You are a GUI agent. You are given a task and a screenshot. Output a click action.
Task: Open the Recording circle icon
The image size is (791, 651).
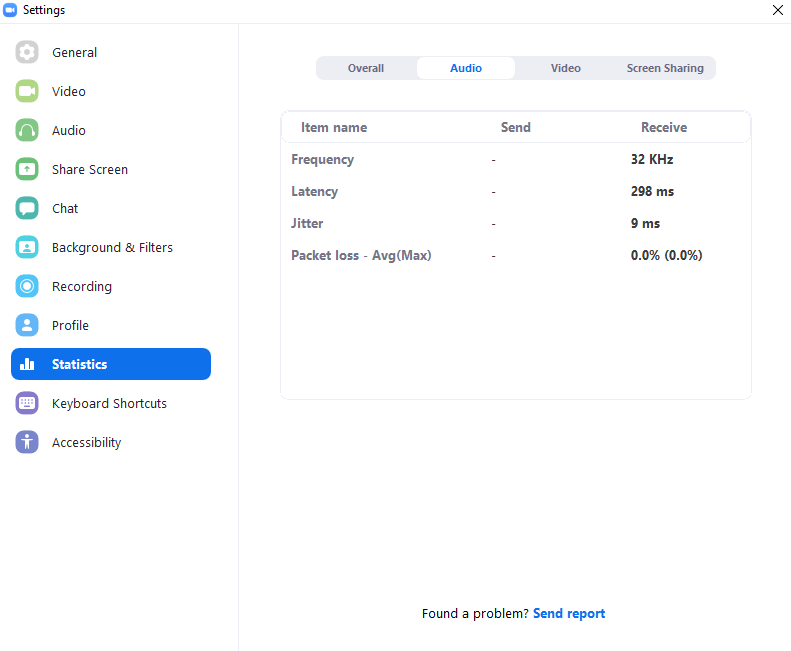27,286
